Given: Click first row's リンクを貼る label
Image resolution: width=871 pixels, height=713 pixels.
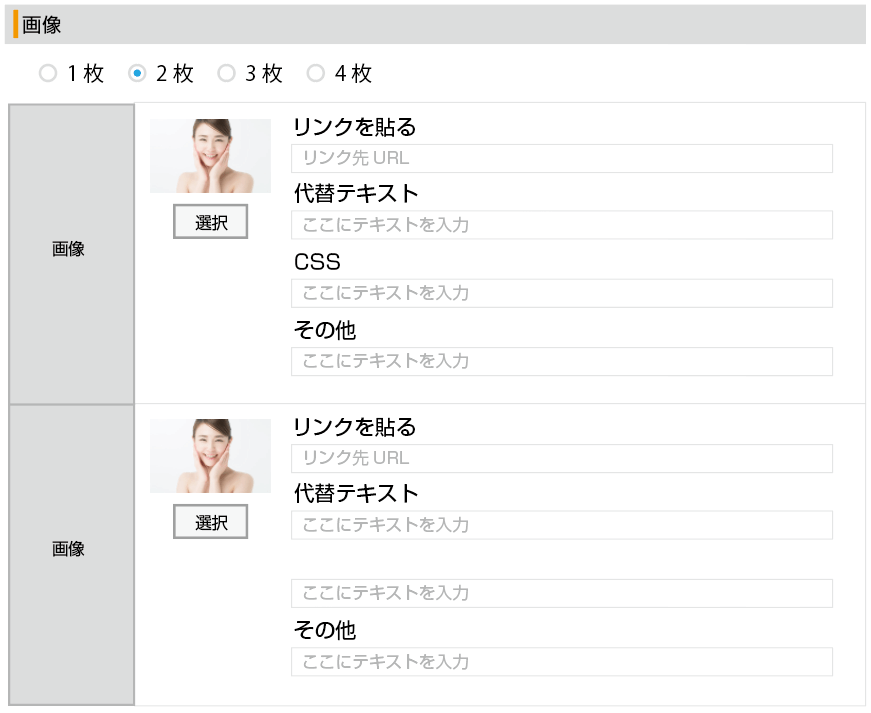Looking at the screenshot, I should (354, 127).
